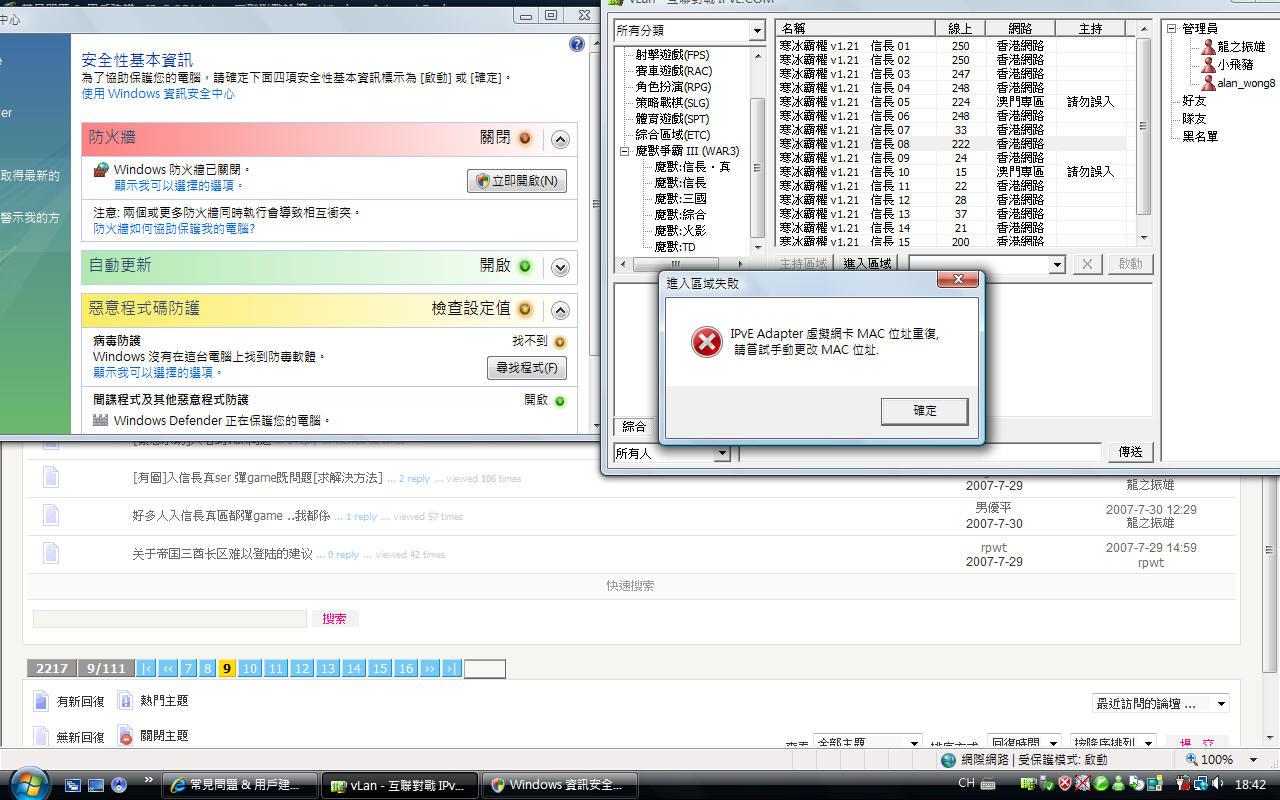
Task: Click the red error icon in dialog
Action: tap(706, 342)
